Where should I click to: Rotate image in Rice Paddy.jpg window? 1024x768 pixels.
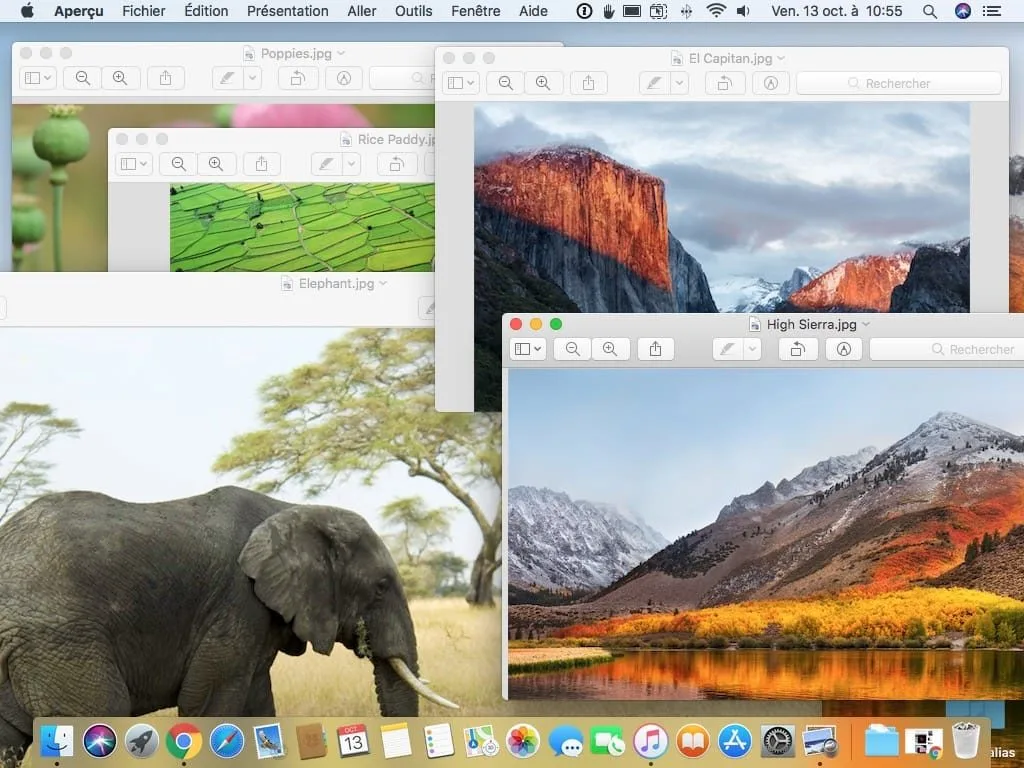coord(396,164)
